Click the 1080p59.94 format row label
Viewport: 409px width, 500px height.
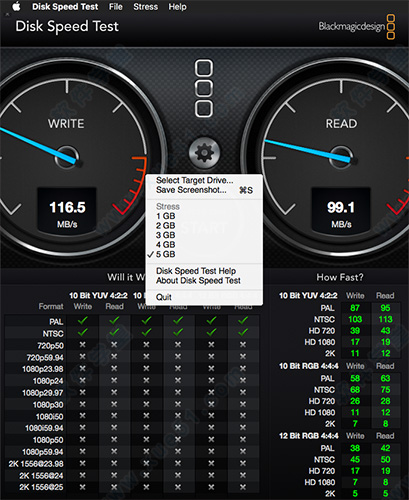43,452
